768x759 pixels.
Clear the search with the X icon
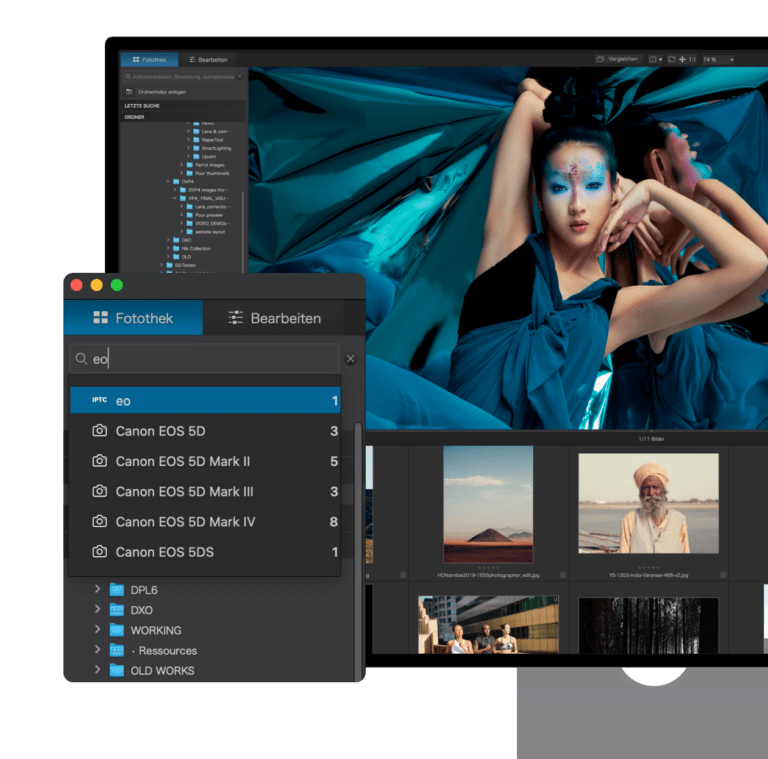(350, 359)
